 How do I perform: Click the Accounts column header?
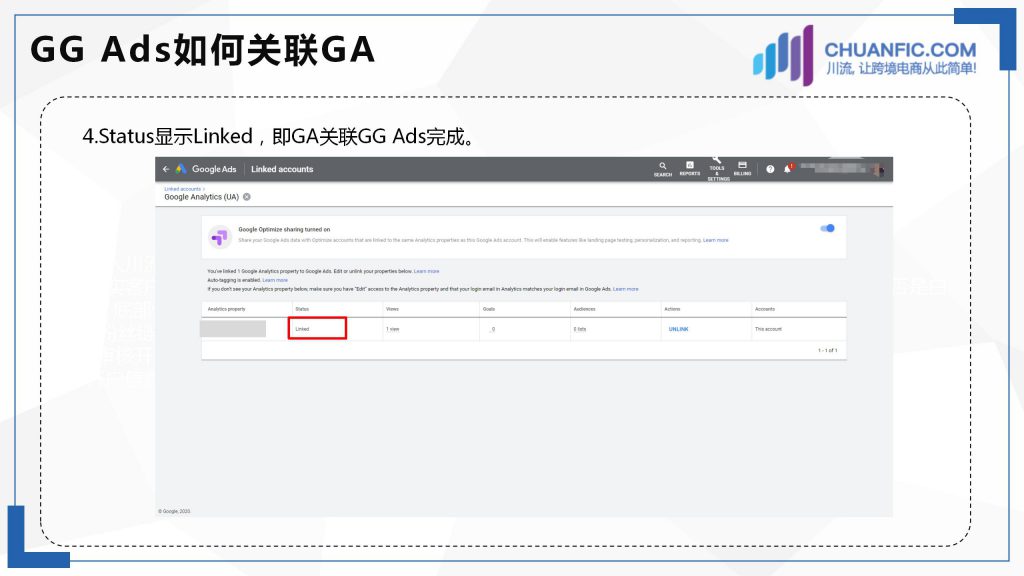765,309
